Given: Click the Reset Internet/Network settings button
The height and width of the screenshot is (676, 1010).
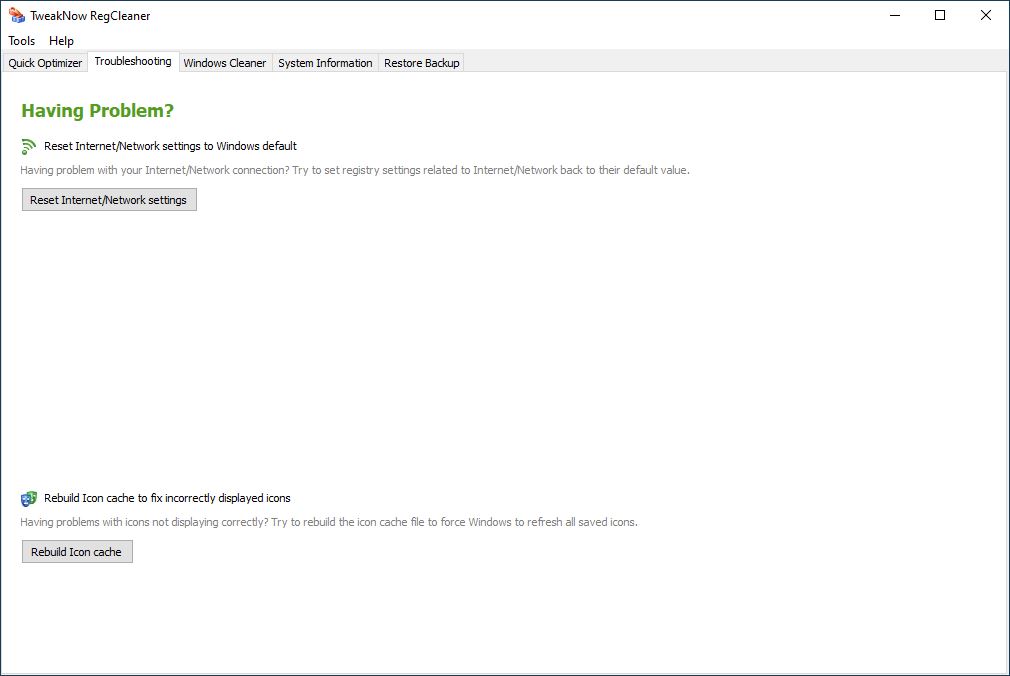Looking at the screenshot, I should [109, 200].
